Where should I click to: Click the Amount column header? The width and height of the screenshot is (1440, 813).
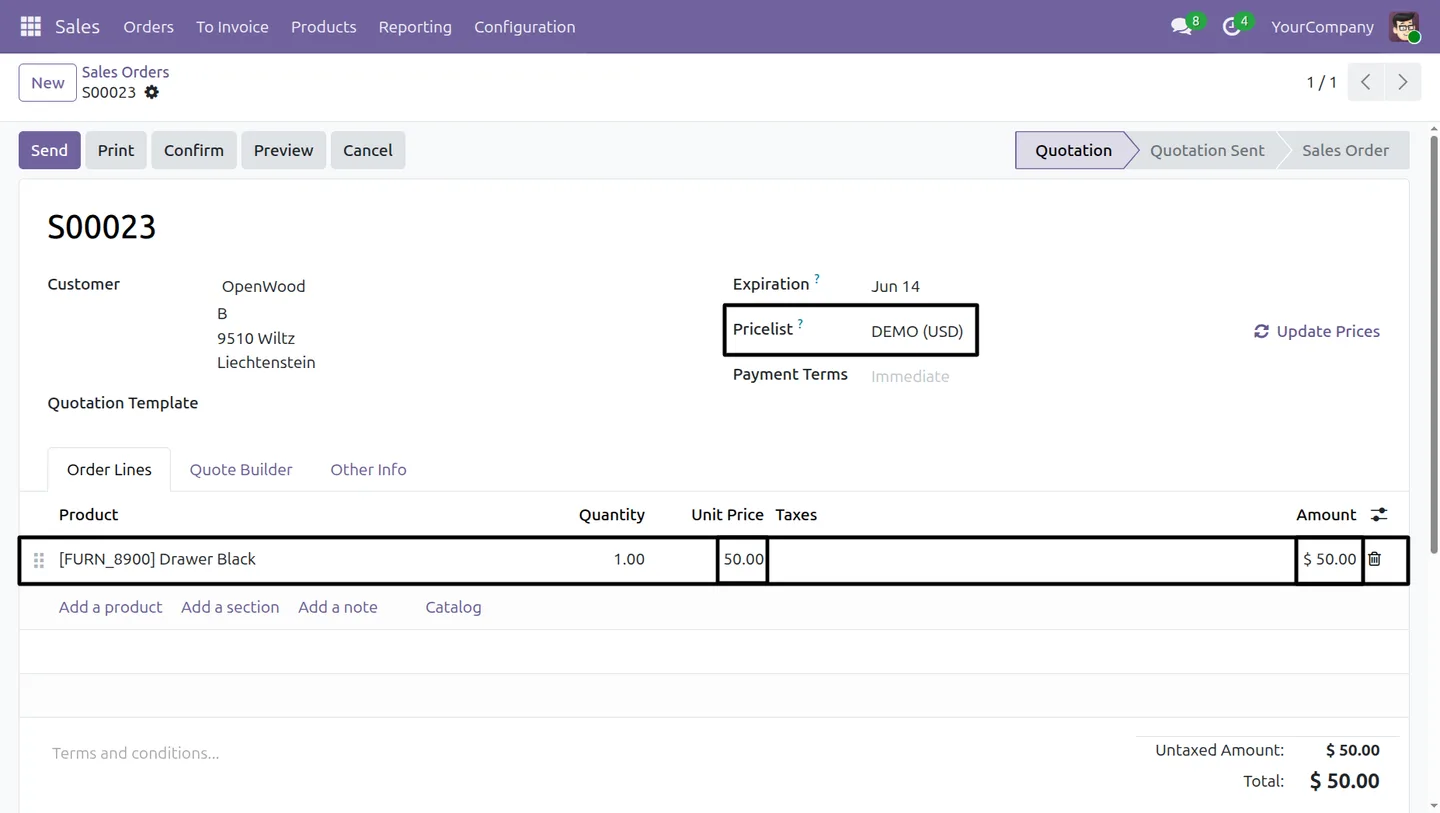1326,515
